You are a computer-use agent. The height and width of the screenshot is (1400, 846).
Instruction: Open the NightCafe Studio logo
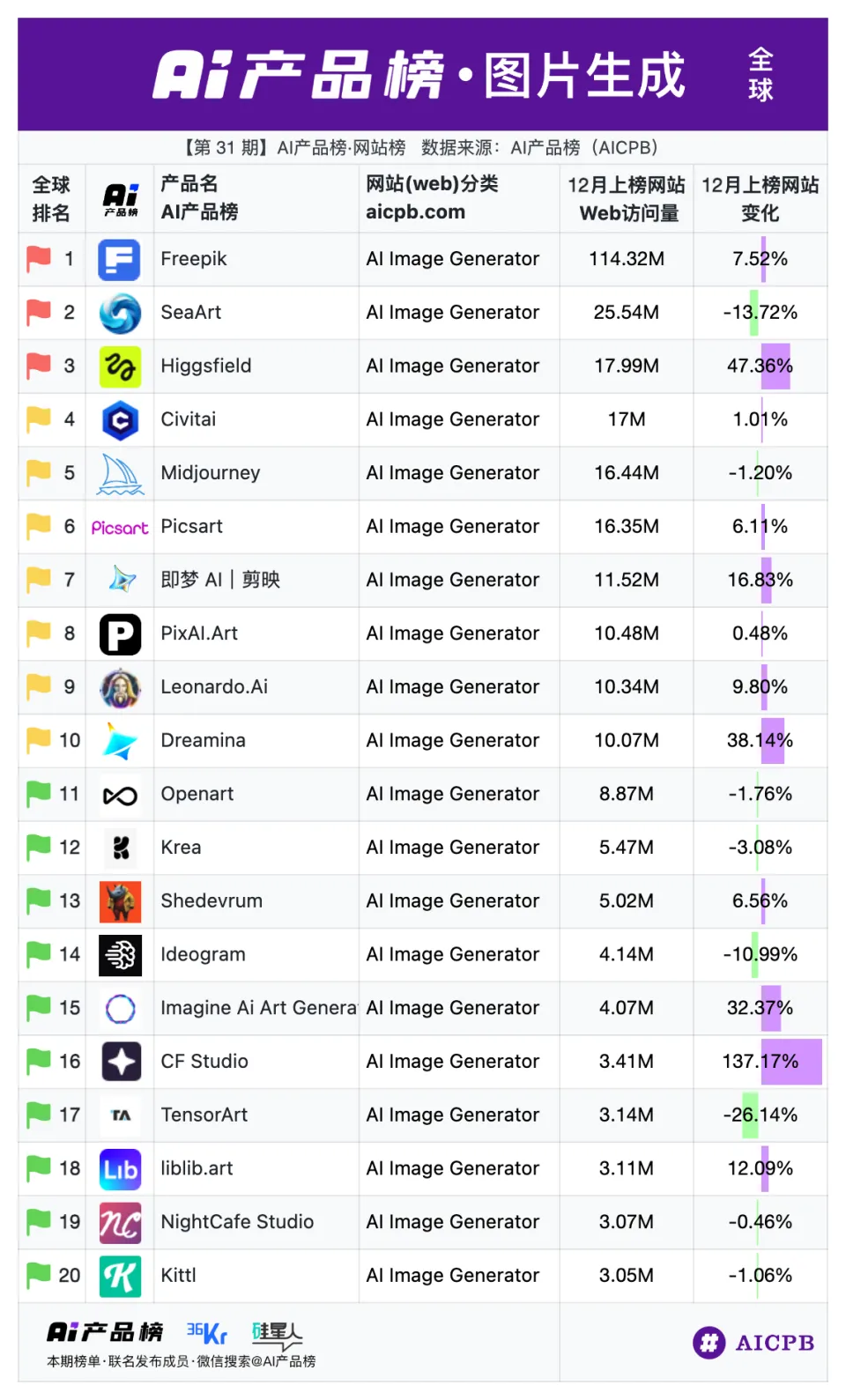(120, 1223)
